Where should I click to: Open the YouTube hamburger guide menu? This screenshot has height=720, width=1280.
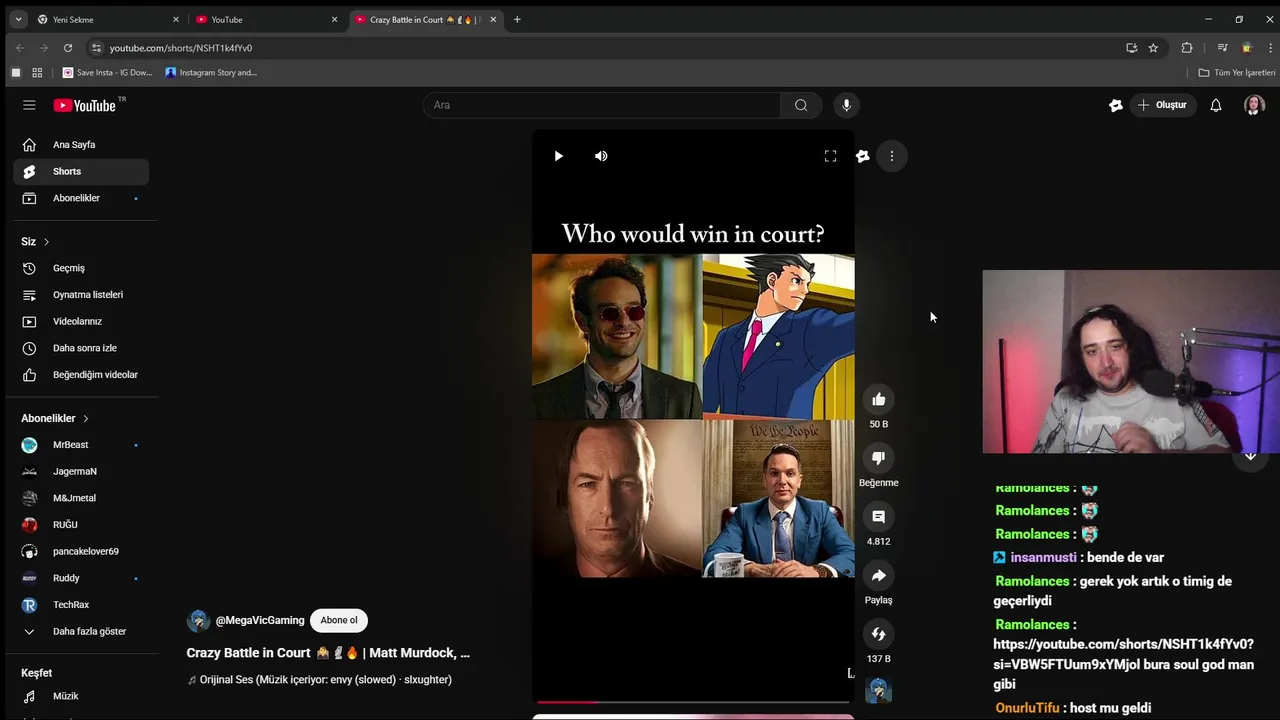29,105
